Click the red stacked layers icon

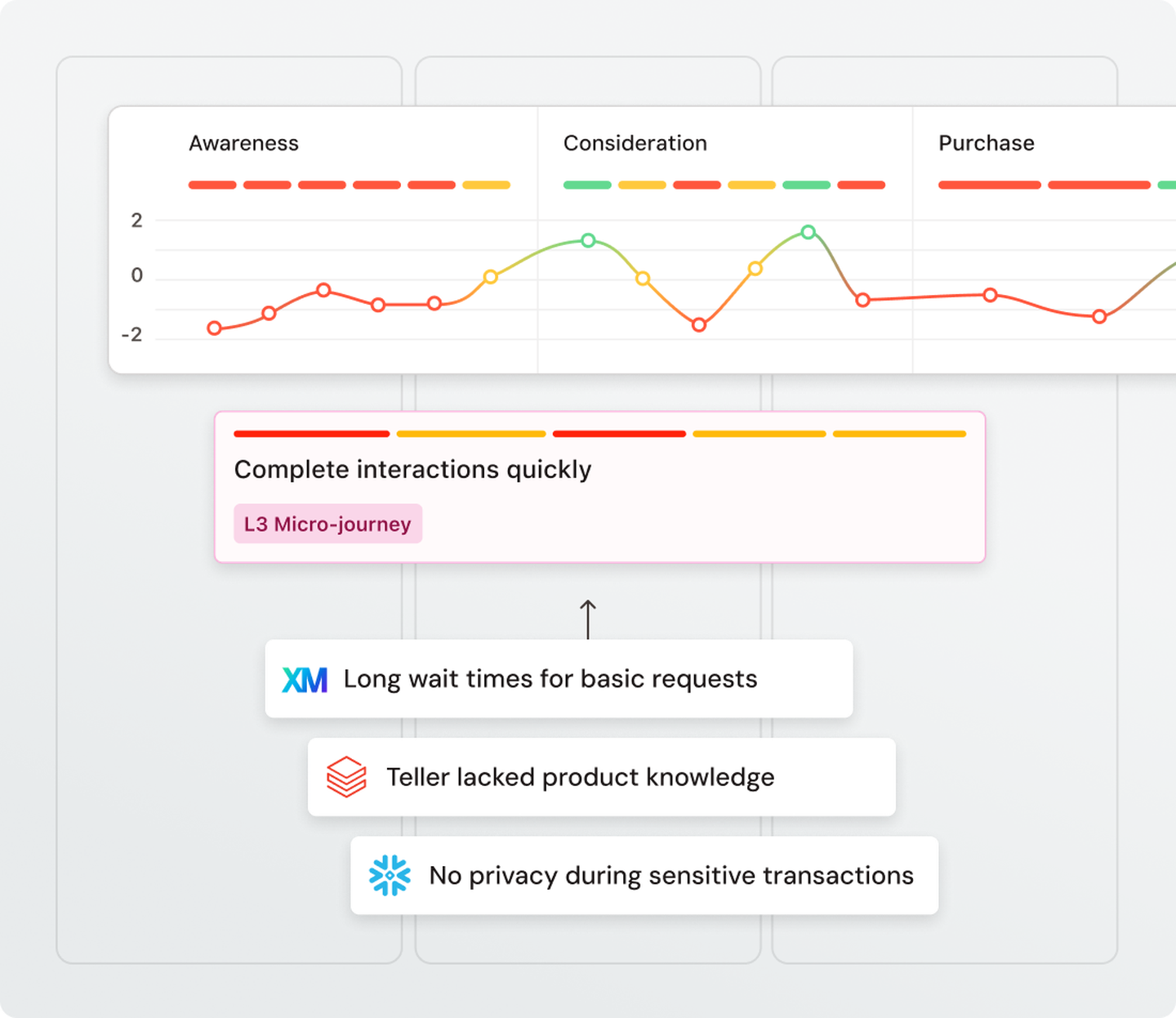[346, 777]
